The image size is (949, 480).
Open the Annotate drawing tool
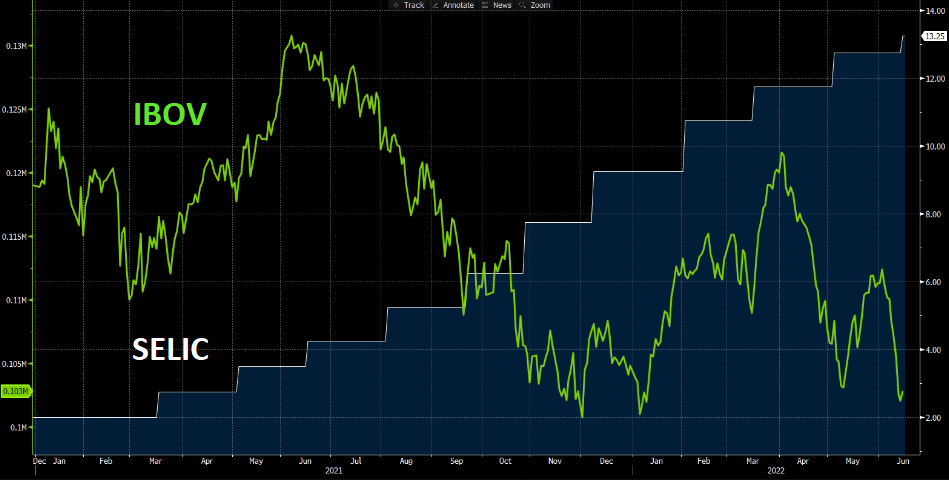[454, 5]
